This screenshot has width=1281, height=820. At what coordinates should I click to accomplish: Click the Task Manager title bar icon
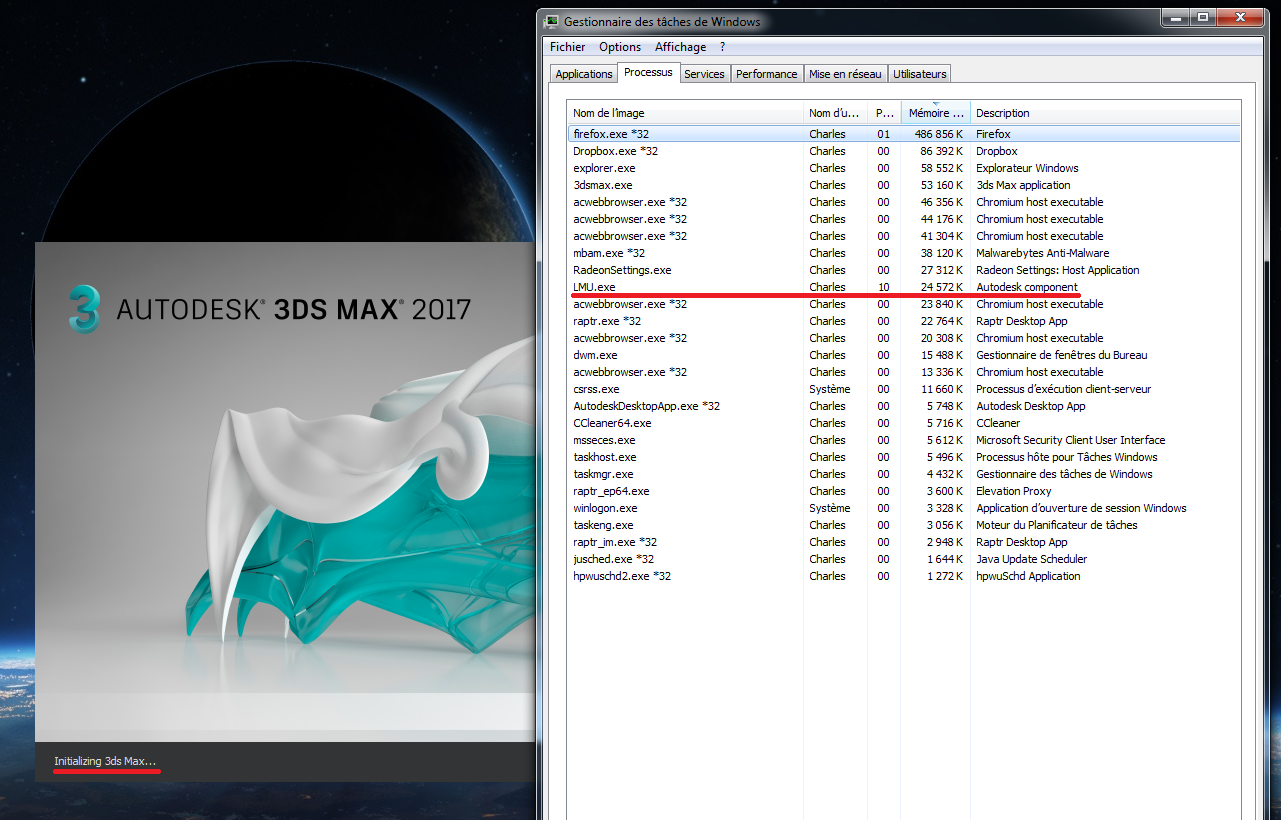[552, 21]
